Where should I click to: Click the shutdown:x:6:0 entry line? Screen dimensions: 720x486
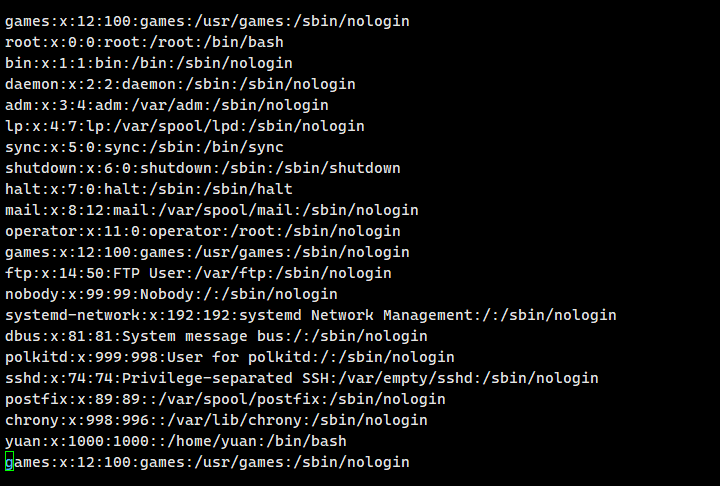202,168
